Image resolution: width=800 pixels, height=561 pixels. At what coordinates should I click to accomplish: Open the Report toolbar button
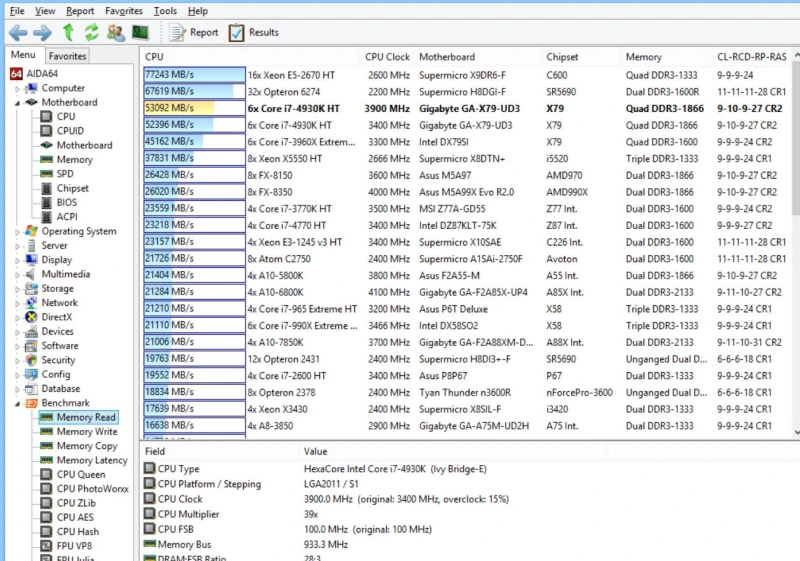[194, 33]
